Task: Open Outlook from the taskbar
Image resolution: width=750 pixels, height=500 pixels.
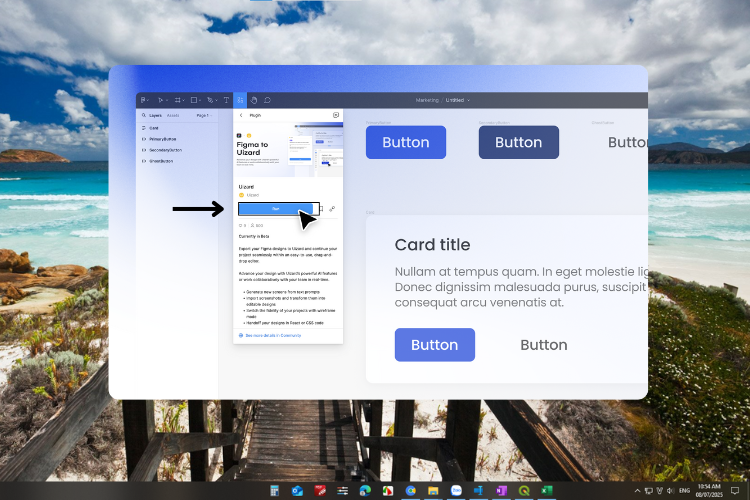Action: tap(297, 490)
